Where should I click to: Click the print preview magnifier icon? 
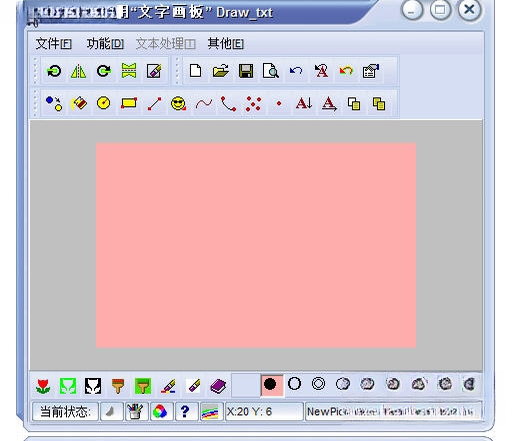[271, 71]
